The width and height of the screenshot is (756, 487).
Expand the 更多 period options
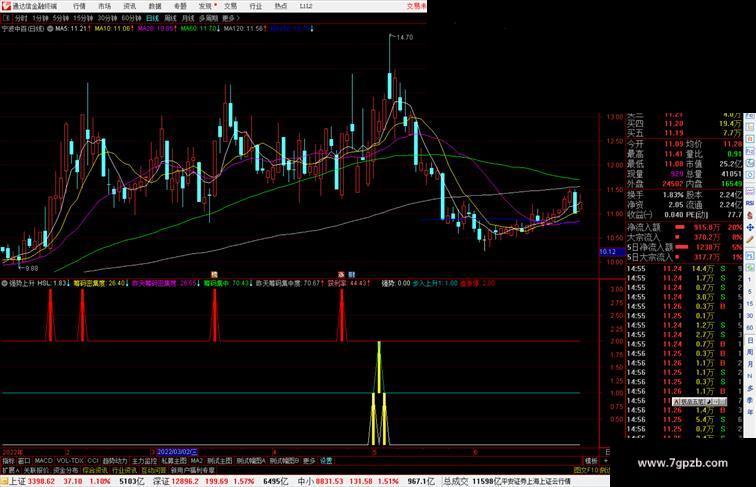click(x=231, y=18)
